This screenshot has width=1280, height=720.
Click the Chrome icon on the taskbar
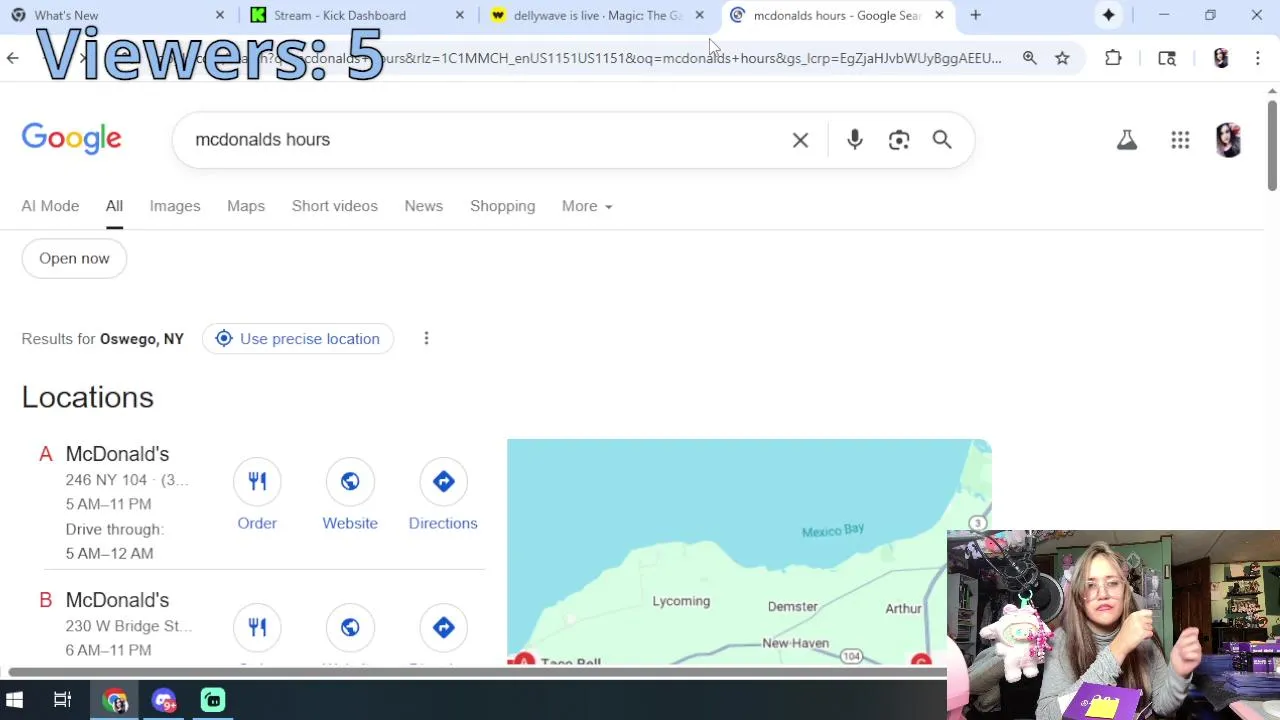point(116,700)
